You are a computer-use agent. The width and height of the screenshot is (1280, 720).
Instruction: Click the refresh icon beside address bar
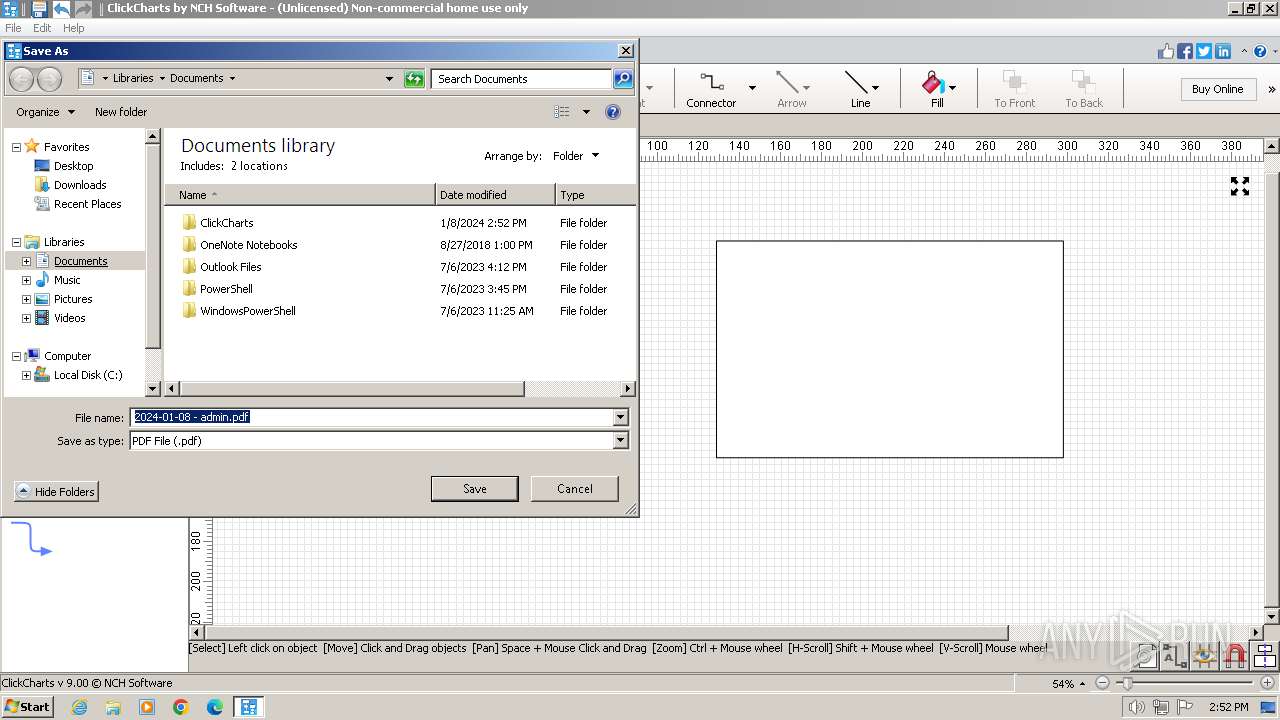click(x=414, y=78)
